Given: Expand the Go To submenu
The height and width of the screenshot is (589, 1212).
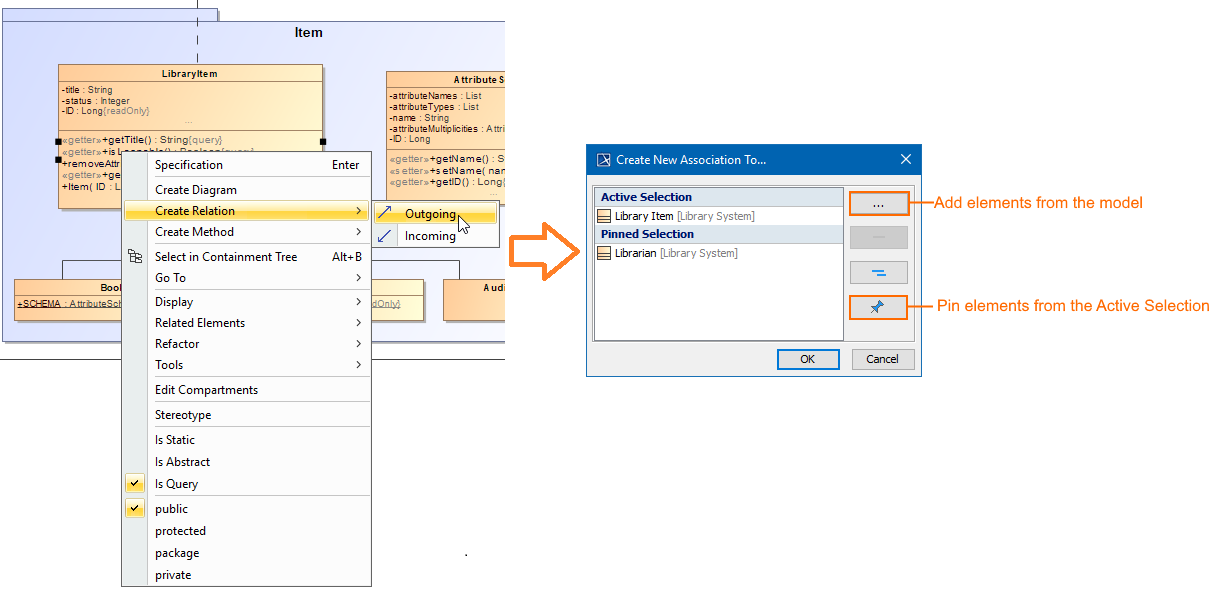Looking at the screenshot, I should (x=246, y=278).
